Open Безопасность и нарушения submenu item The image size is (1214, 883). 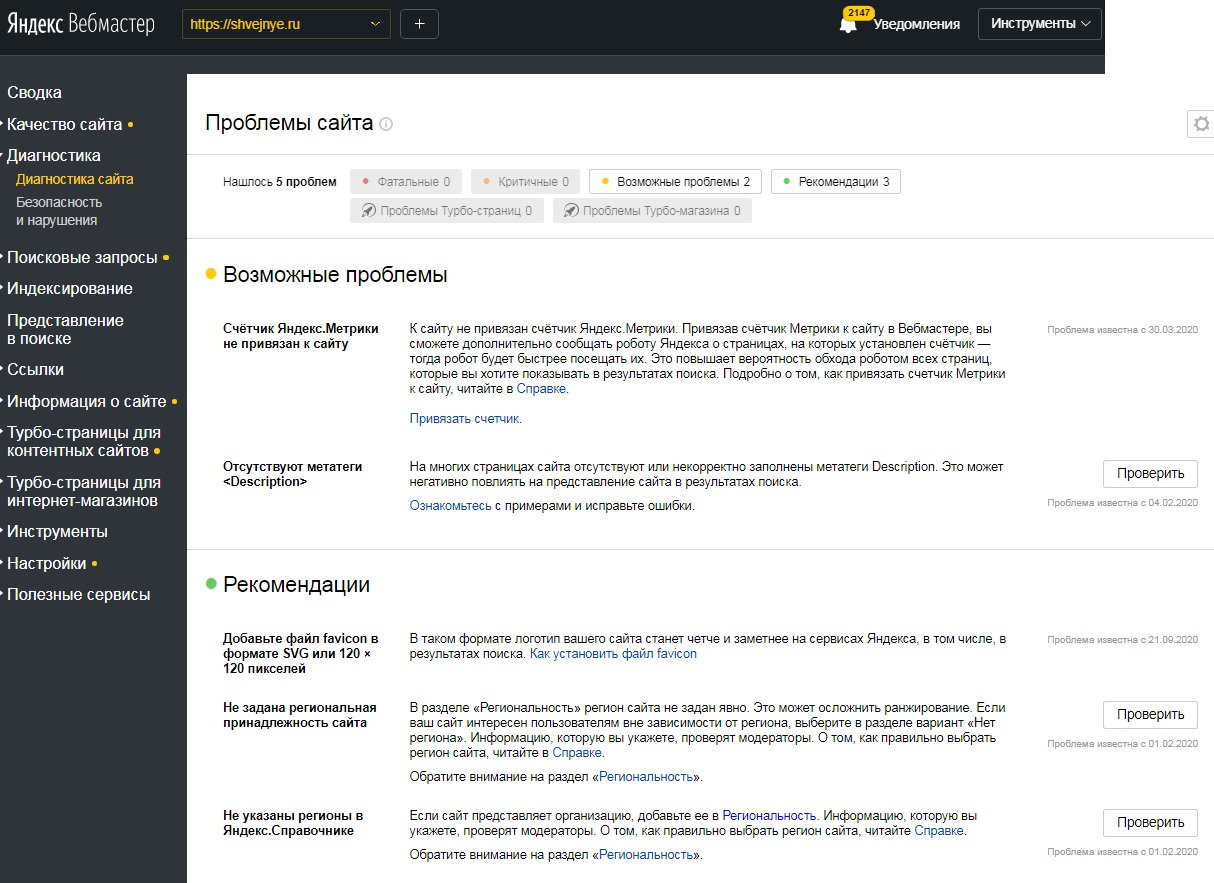59,211
